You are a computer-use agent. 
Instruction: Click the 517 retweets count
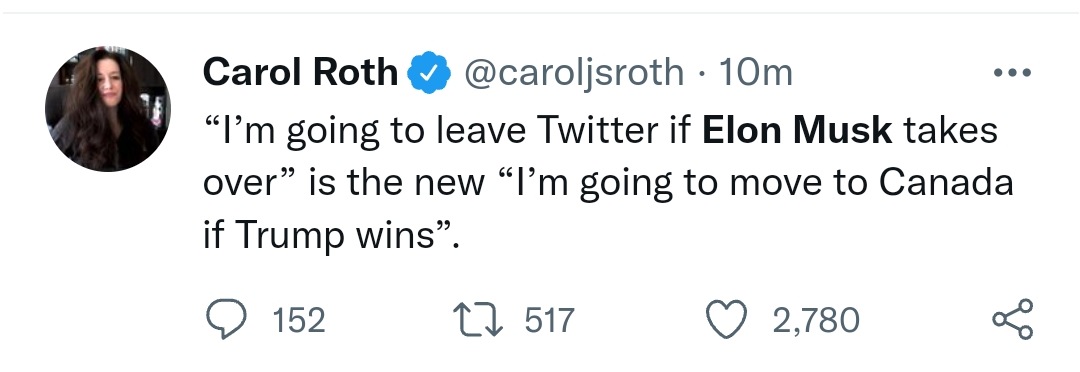click(x=549, y=320)
